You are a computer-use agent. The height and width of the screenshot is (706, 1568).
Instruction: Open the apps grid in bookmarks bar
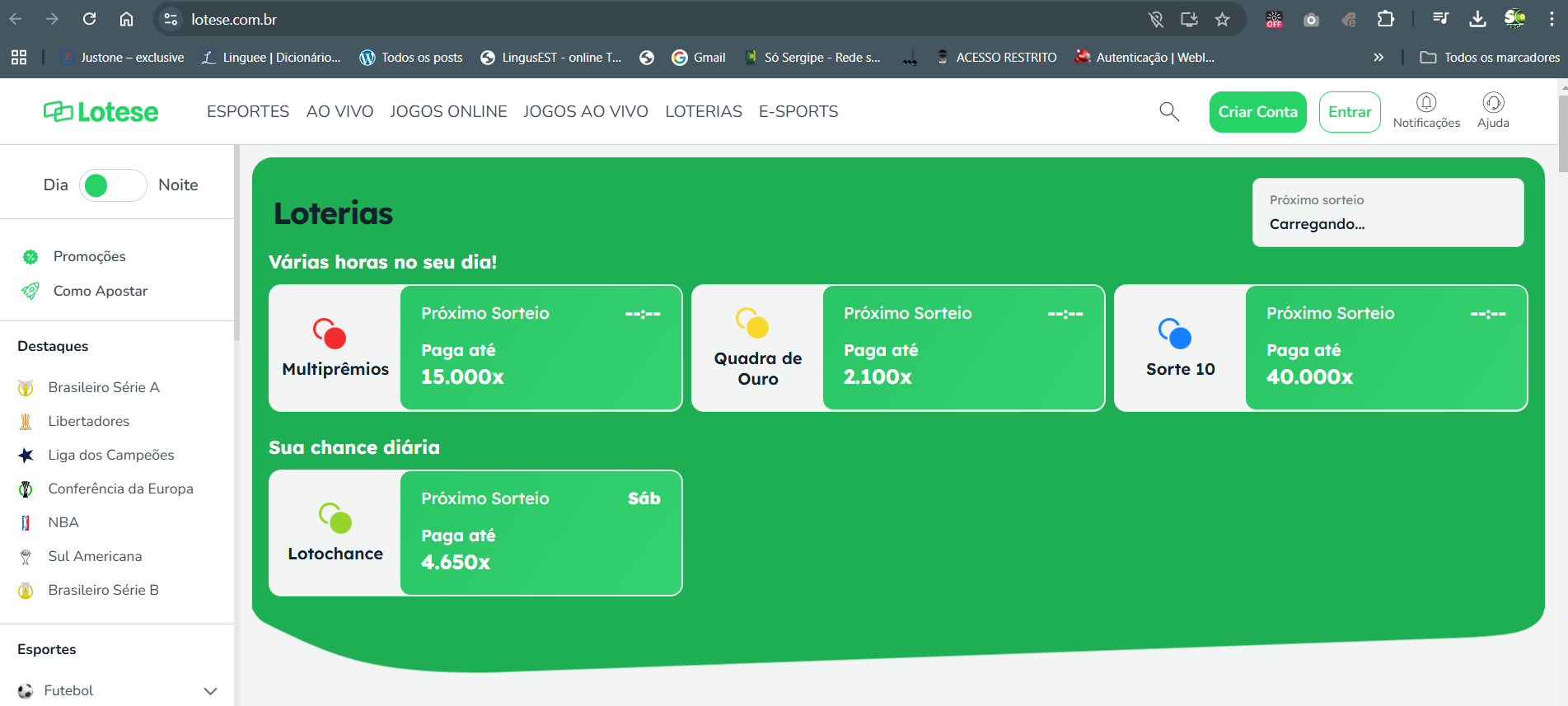pos(19,57)
